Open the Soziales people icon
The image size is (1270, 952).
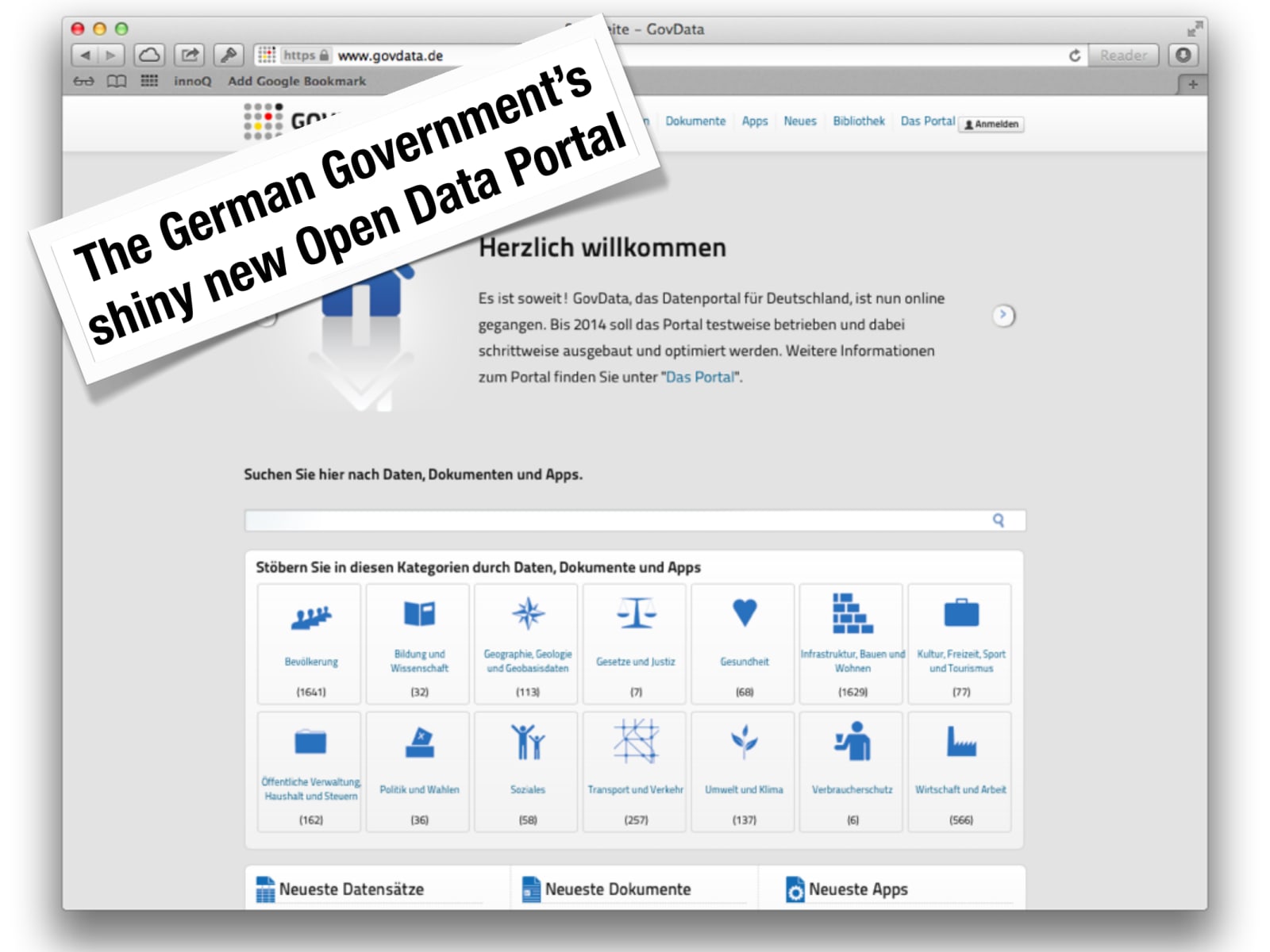click(528, 743)
